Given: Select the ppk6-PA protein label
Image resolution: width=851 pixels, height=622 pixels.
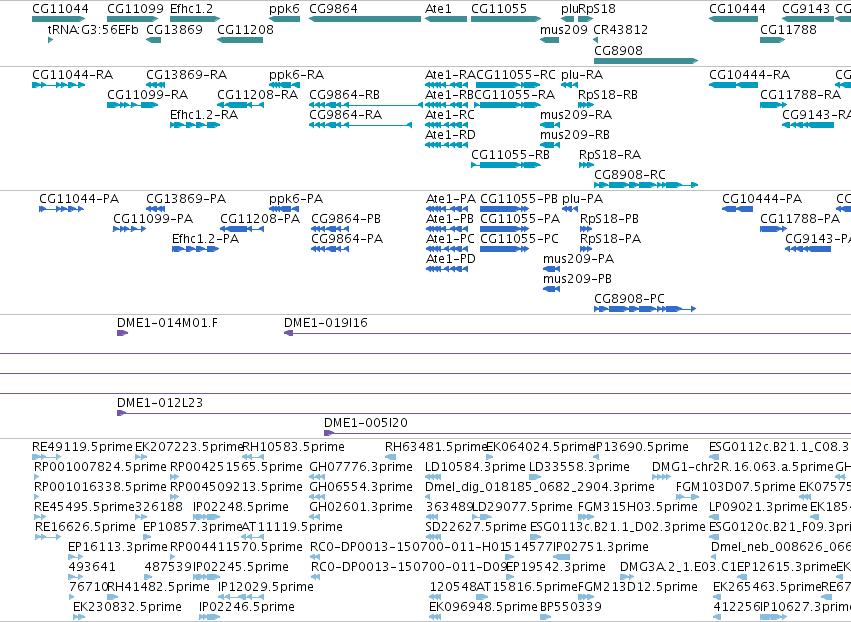Looking at the screenshot, I should coord(296,199).
